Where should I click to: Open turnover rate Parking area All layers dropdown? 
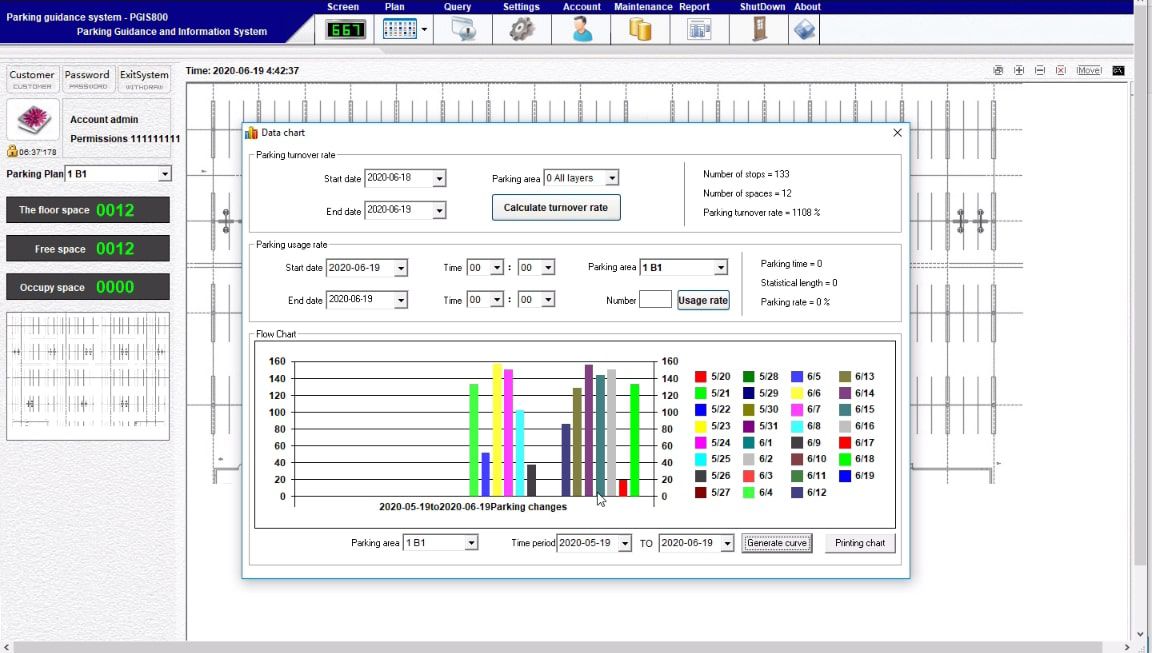(x=612, y=178)
